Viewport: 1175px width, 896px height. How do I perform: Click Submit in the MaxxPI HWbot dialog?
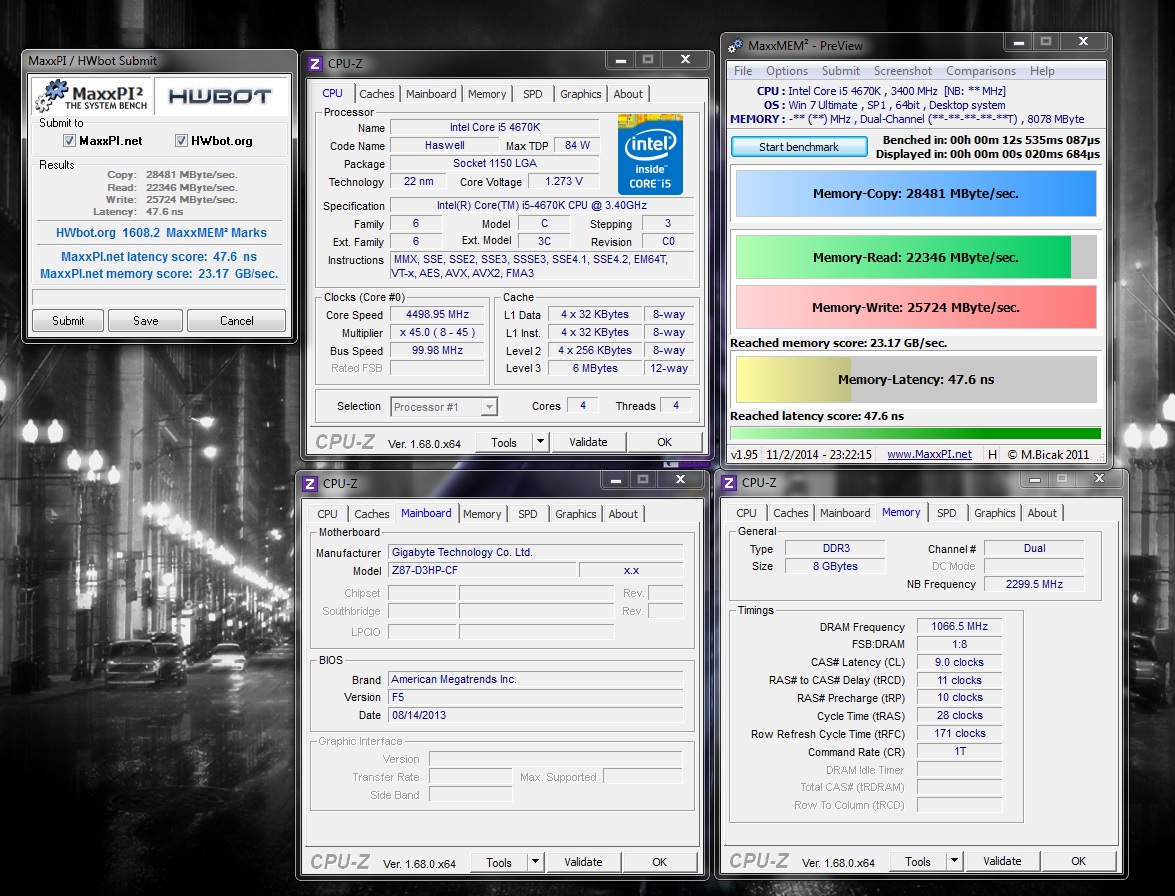(x=67, y=321)
